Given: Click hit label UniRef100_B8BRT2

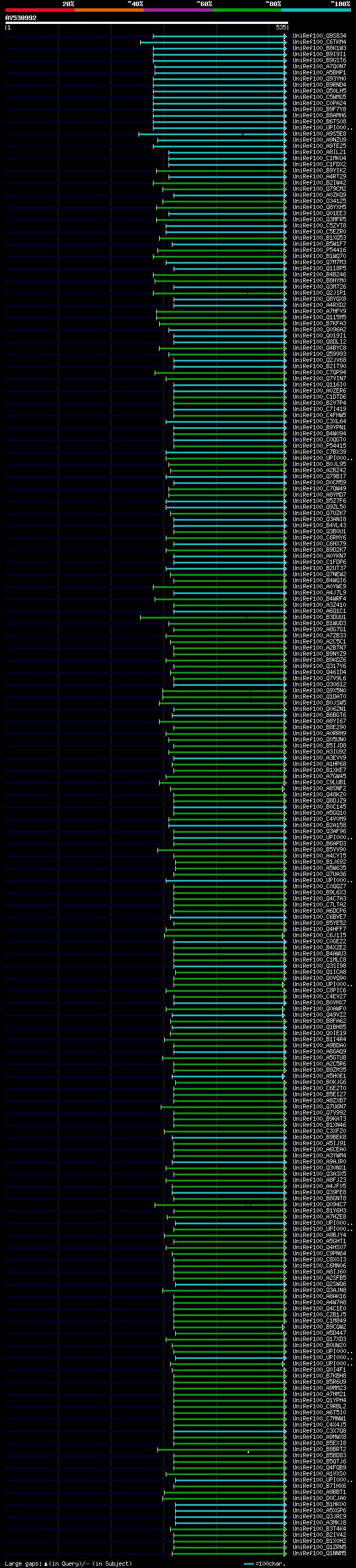Looking at the screenshot, I should [x=319, y=1450].
